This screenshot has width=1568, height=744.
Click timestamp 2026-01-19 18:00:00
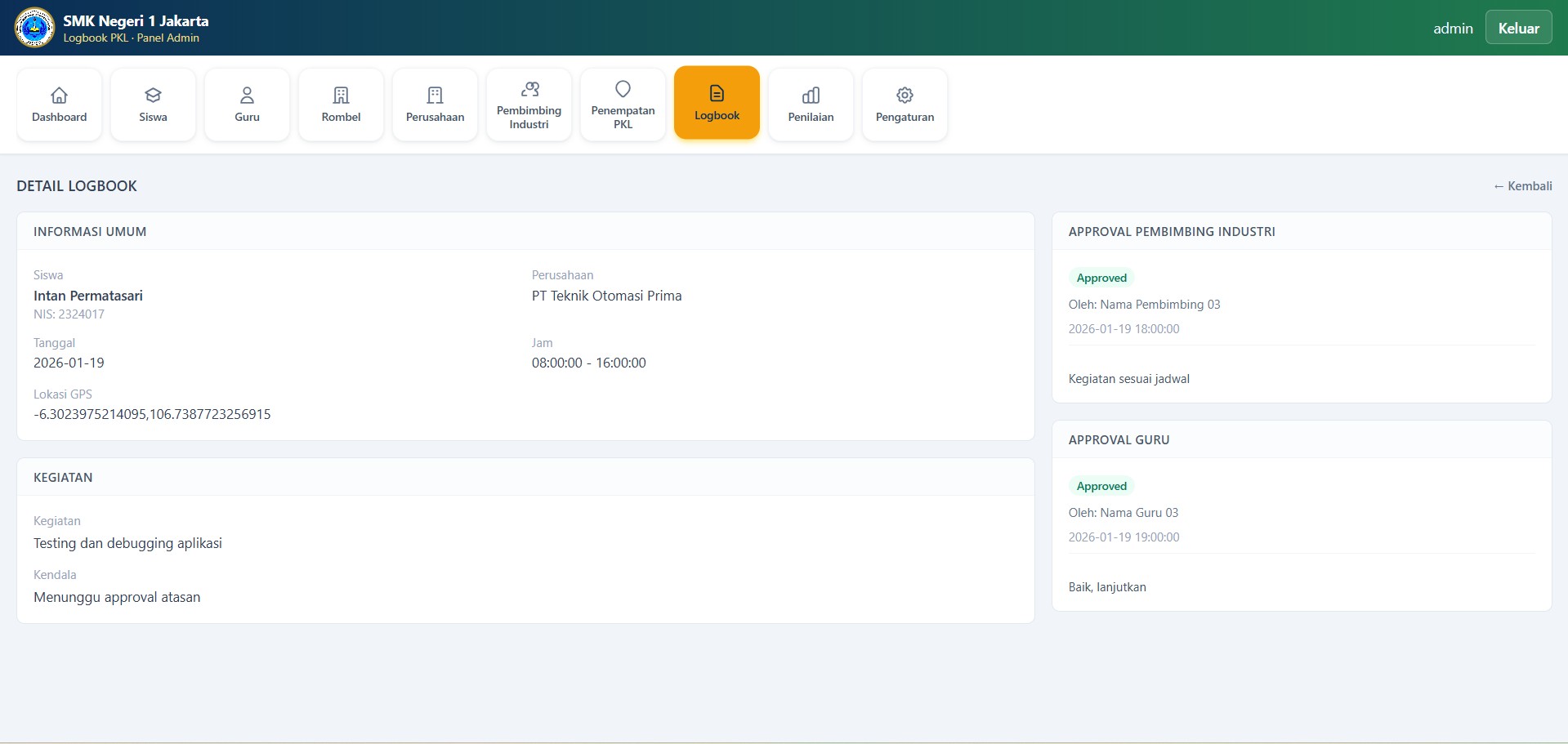(x=1124, y=329)
